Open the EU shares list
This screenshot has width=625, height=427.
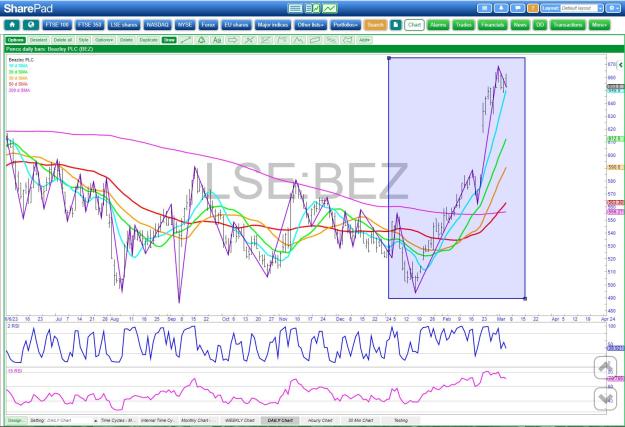coord(236,25)
